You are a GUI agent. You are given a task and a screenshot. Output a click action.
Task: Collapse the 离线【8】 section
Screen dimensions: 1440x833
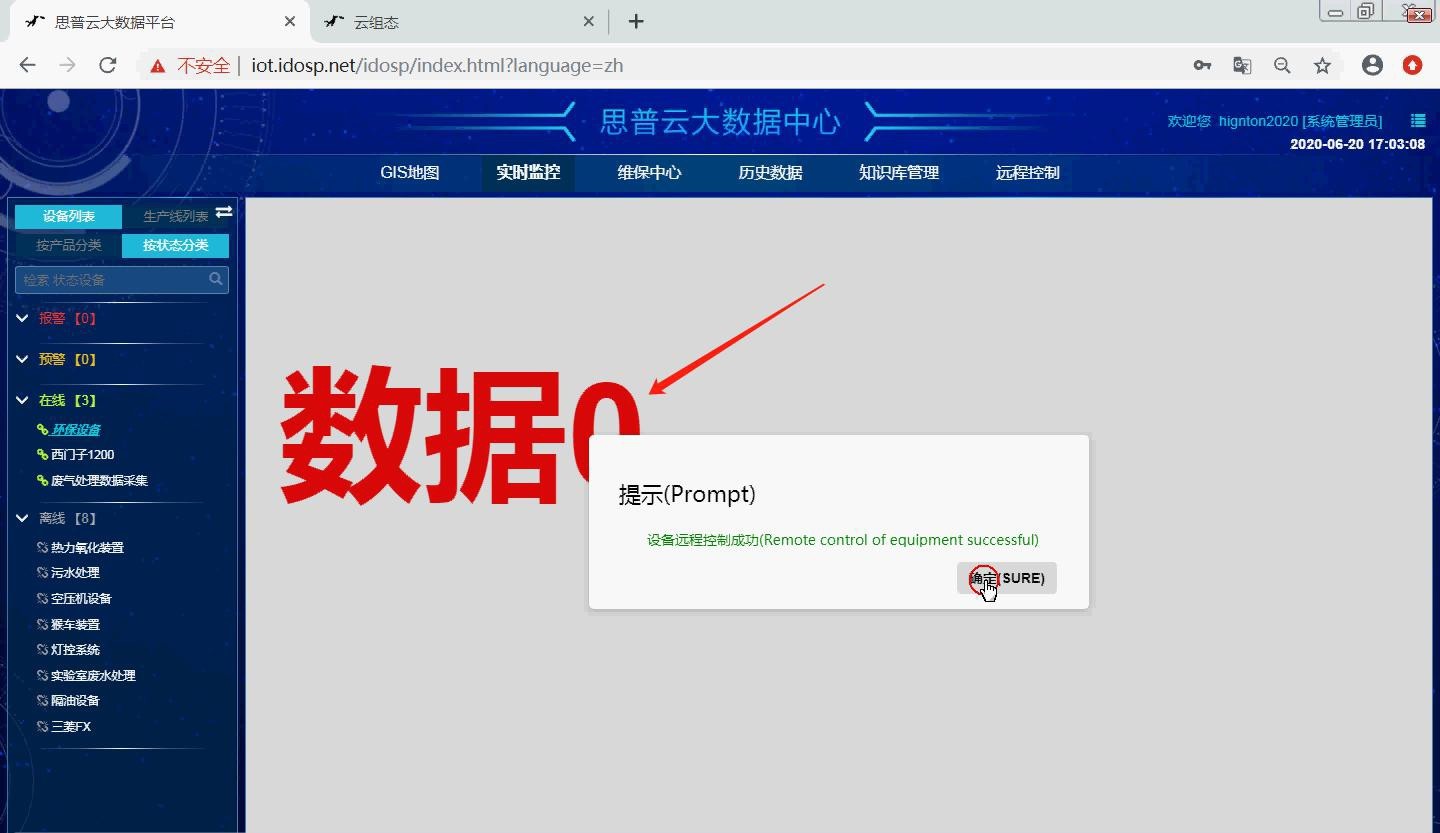(22, 518)
